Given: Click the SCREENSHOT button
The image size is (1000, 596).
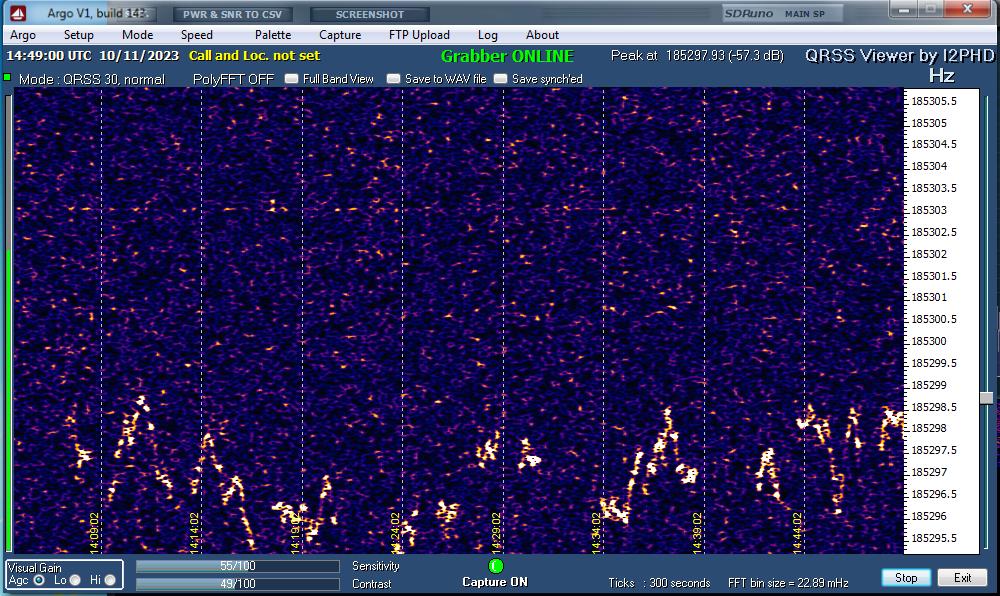Looking at the screenshot, I should [x=370, y=14].
